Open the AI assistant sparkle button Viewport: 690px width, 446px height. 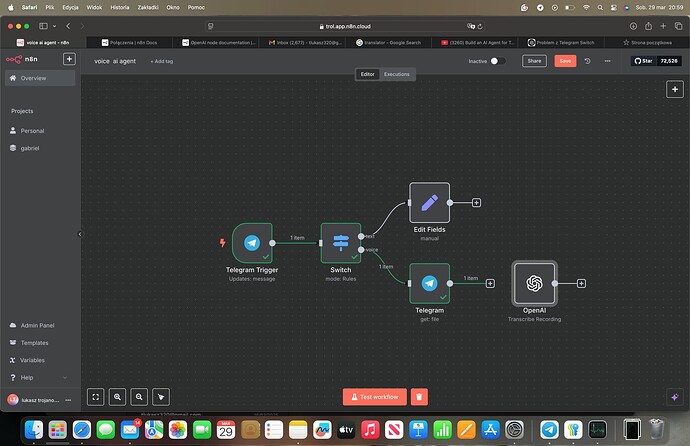[675, 397]
